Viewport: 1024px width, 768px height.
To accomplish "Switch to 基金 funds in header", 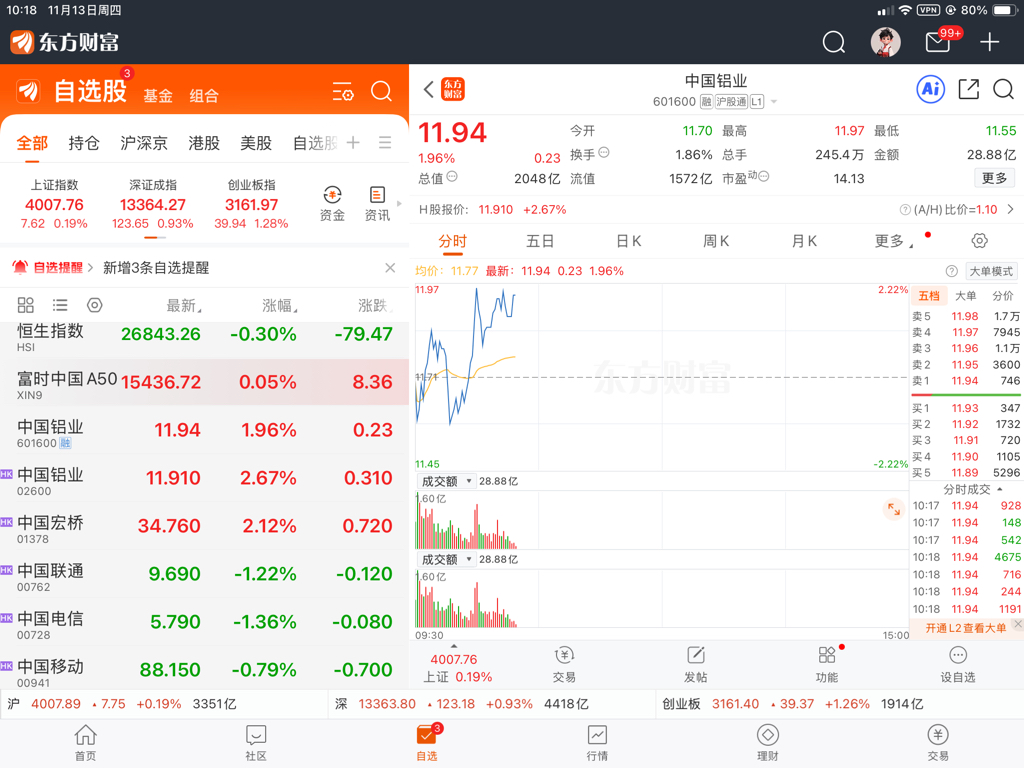I will 158,96.
